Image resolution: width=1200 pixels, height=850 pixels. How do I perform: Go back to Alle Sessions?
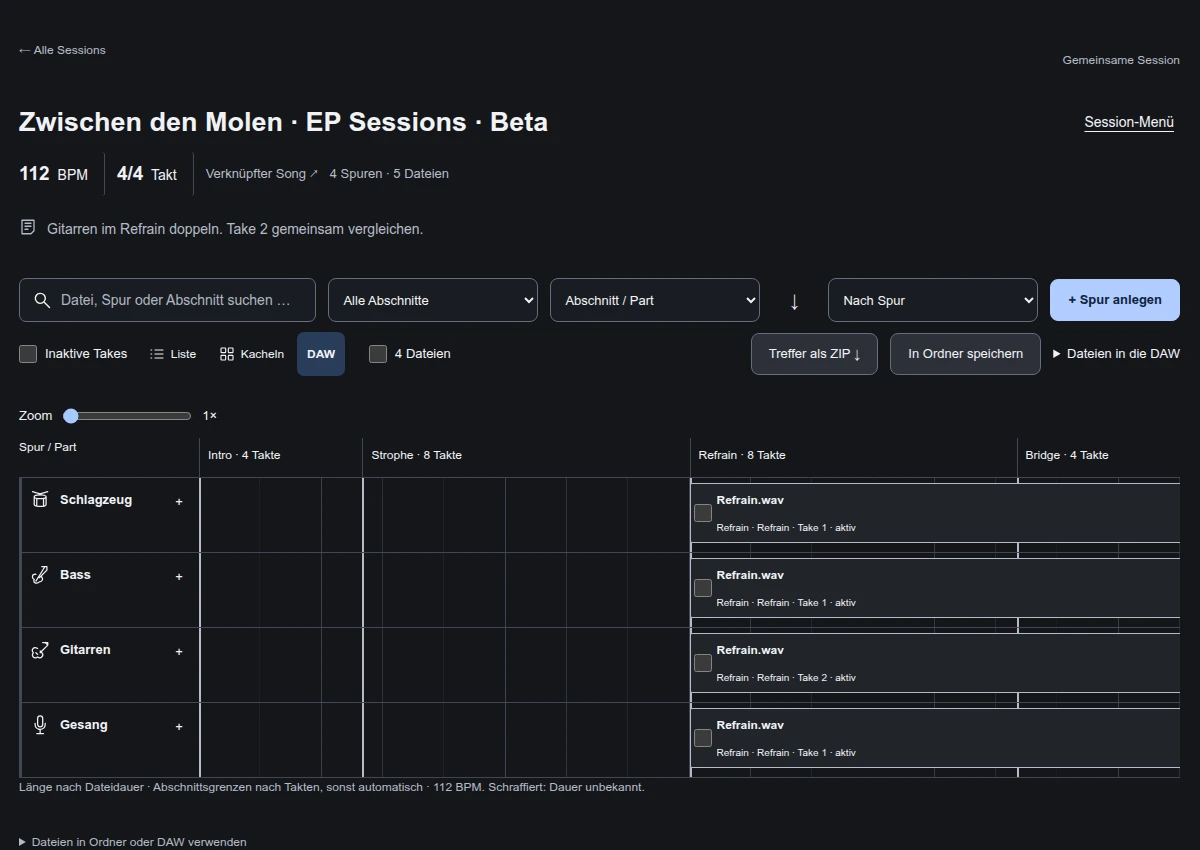tap(62, 50)
